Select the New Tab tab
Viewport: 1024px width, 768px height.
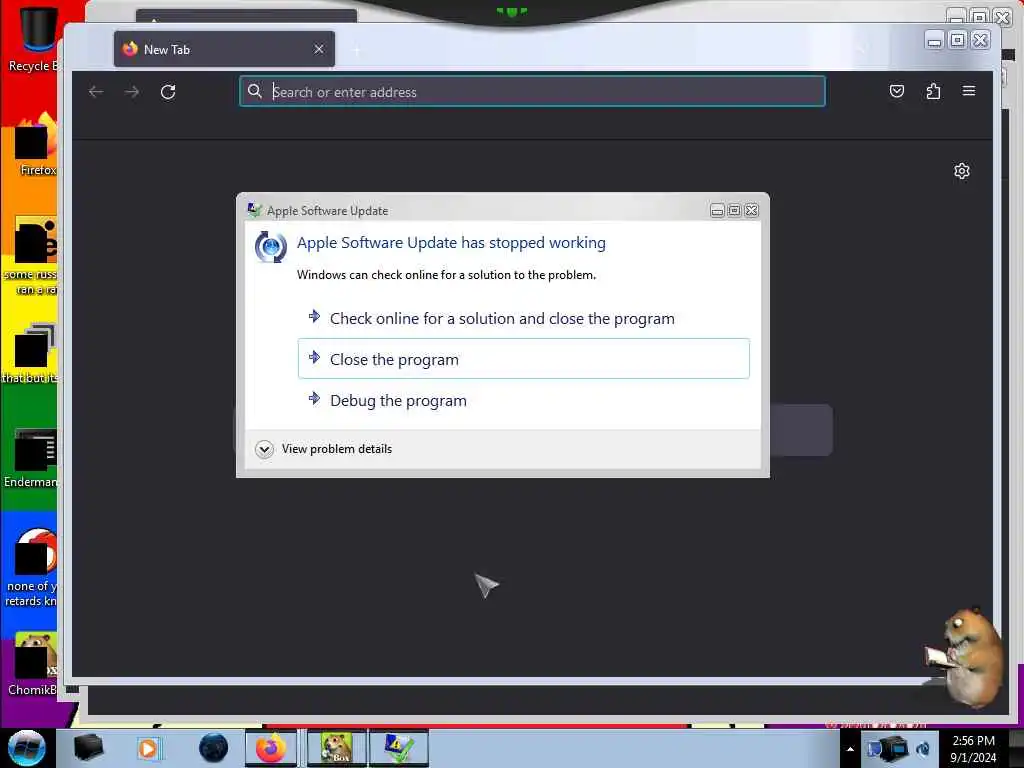(x=224, y=49)
